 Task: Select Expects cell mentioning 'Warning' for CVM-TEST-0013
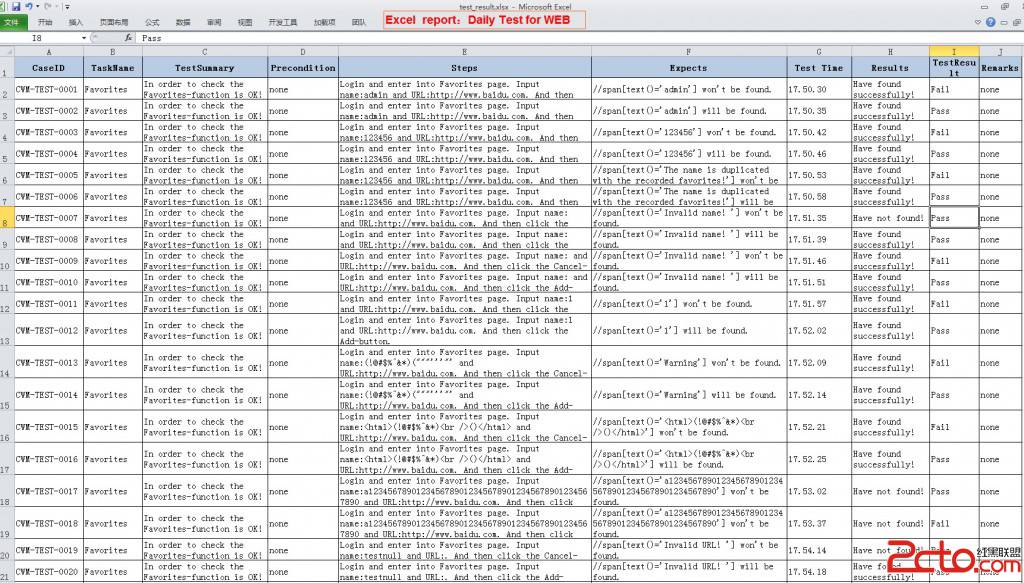coord(688,362)
